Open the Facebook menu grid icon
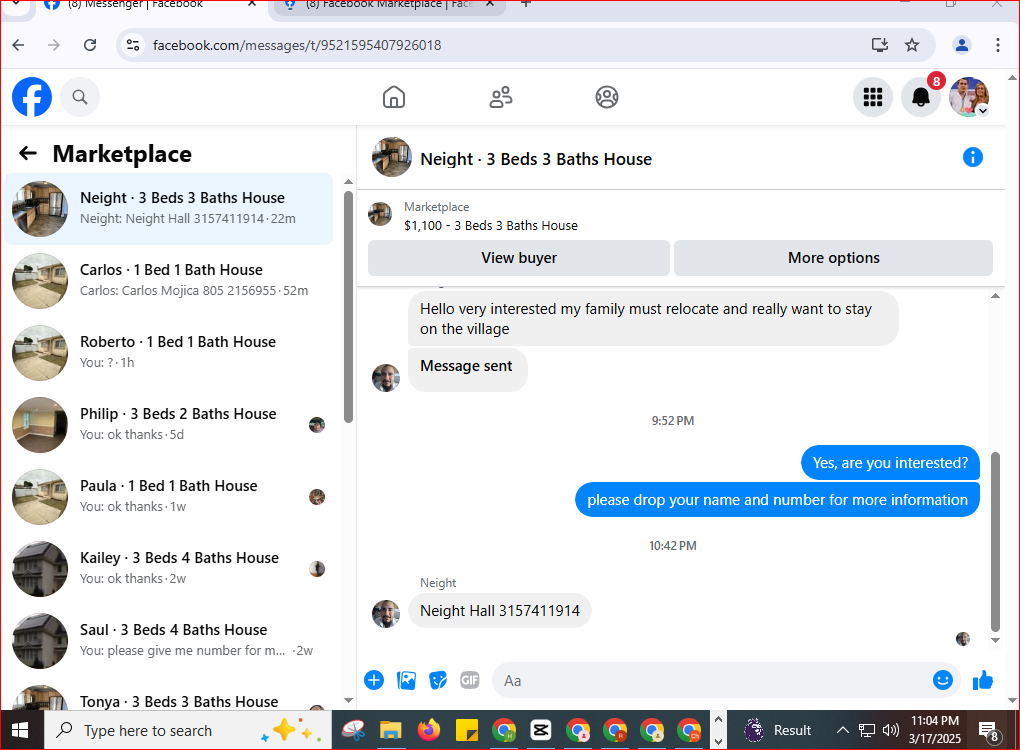This screenshot has height=750, width=1020. click(872, 97)
